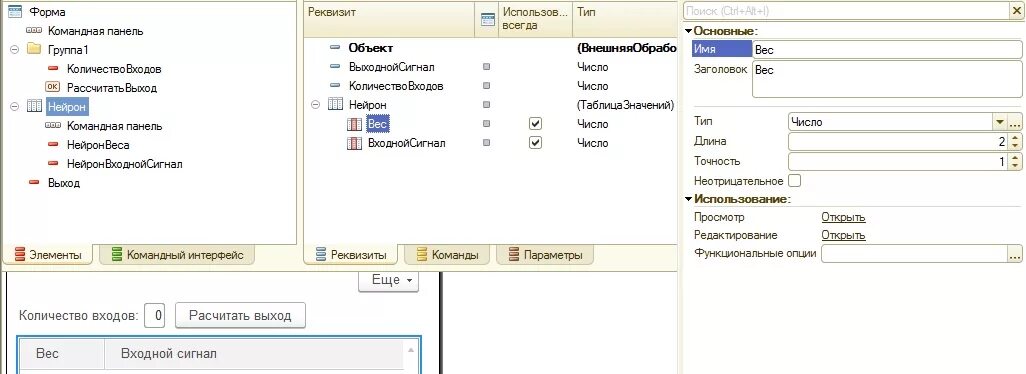Collapse the Нейрон node in attributes list
This screenshot has height=374, width=1026.
tap(315, 105)
